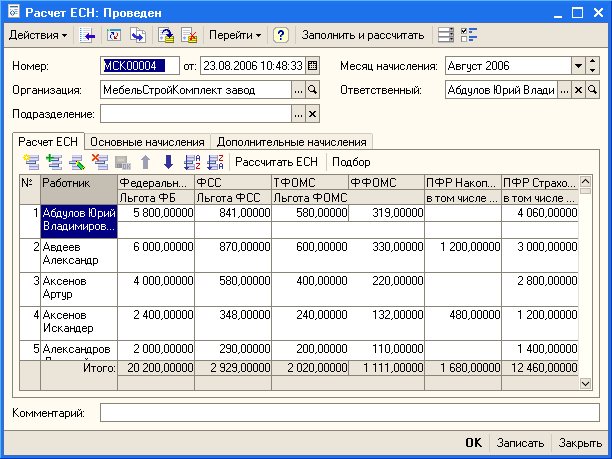The height and width of the screenshot is (459, 612).
Task: Select employee row Аксенов Артур
Action: [79, 288]
